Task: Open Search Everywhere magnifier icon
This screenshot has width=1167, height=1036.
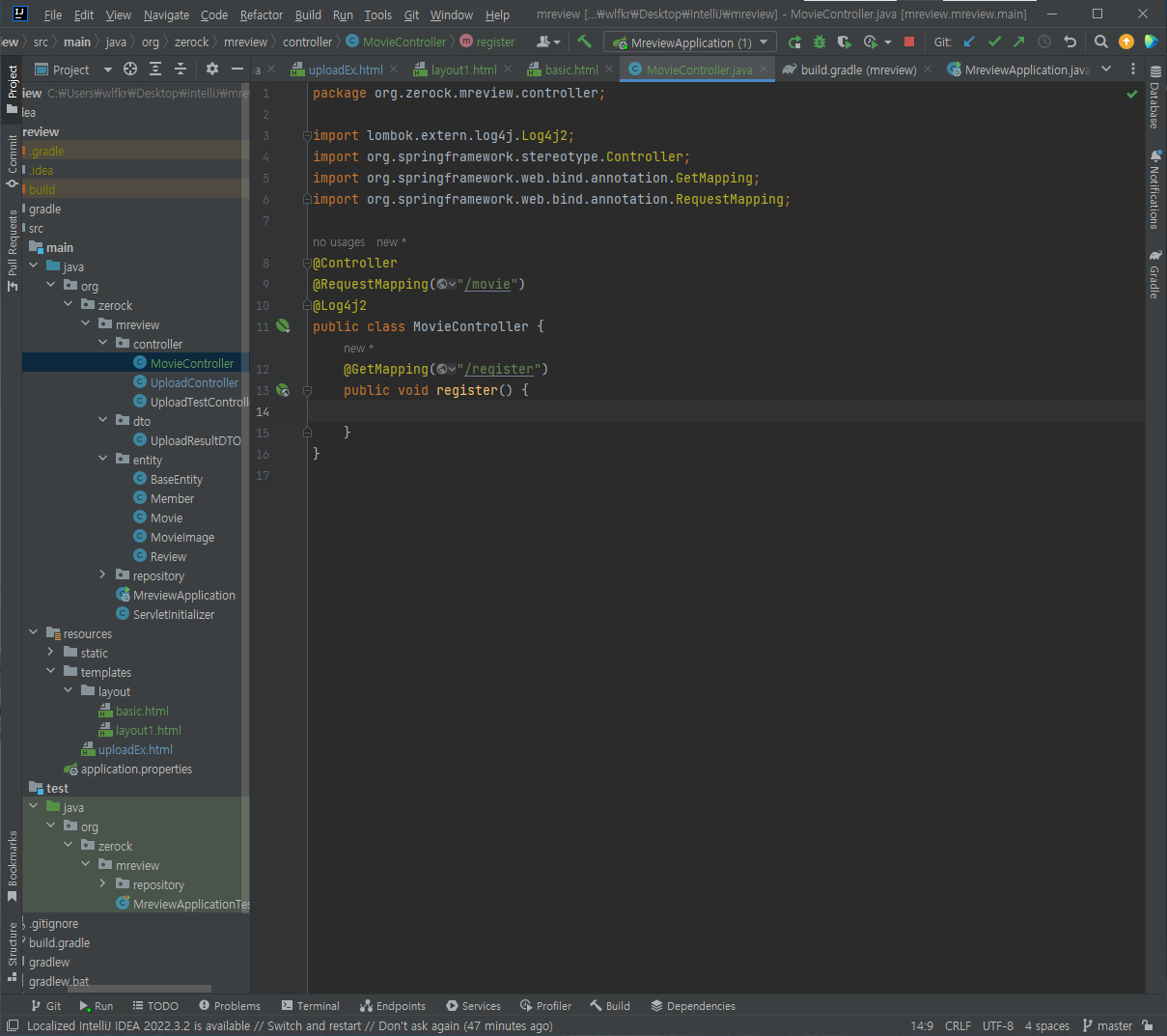Action: 1101,42
